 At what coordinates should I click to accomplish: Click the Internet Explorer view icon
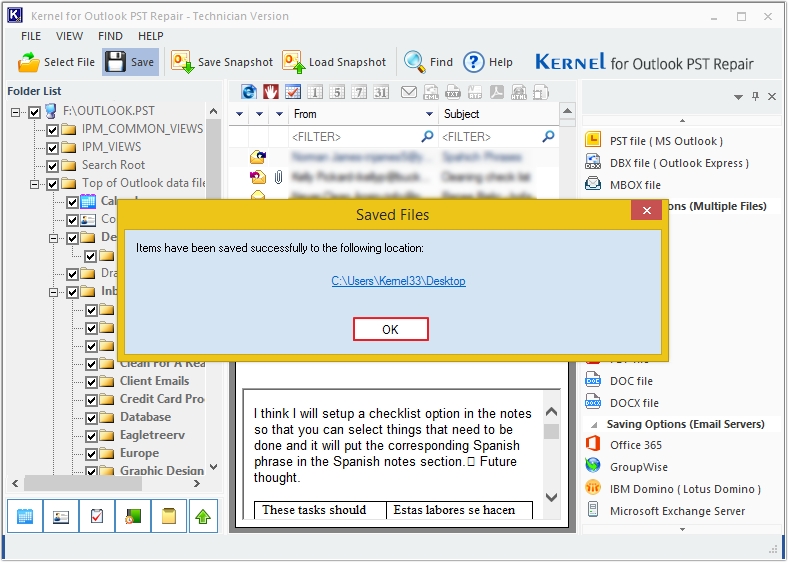tap(249, 92)
